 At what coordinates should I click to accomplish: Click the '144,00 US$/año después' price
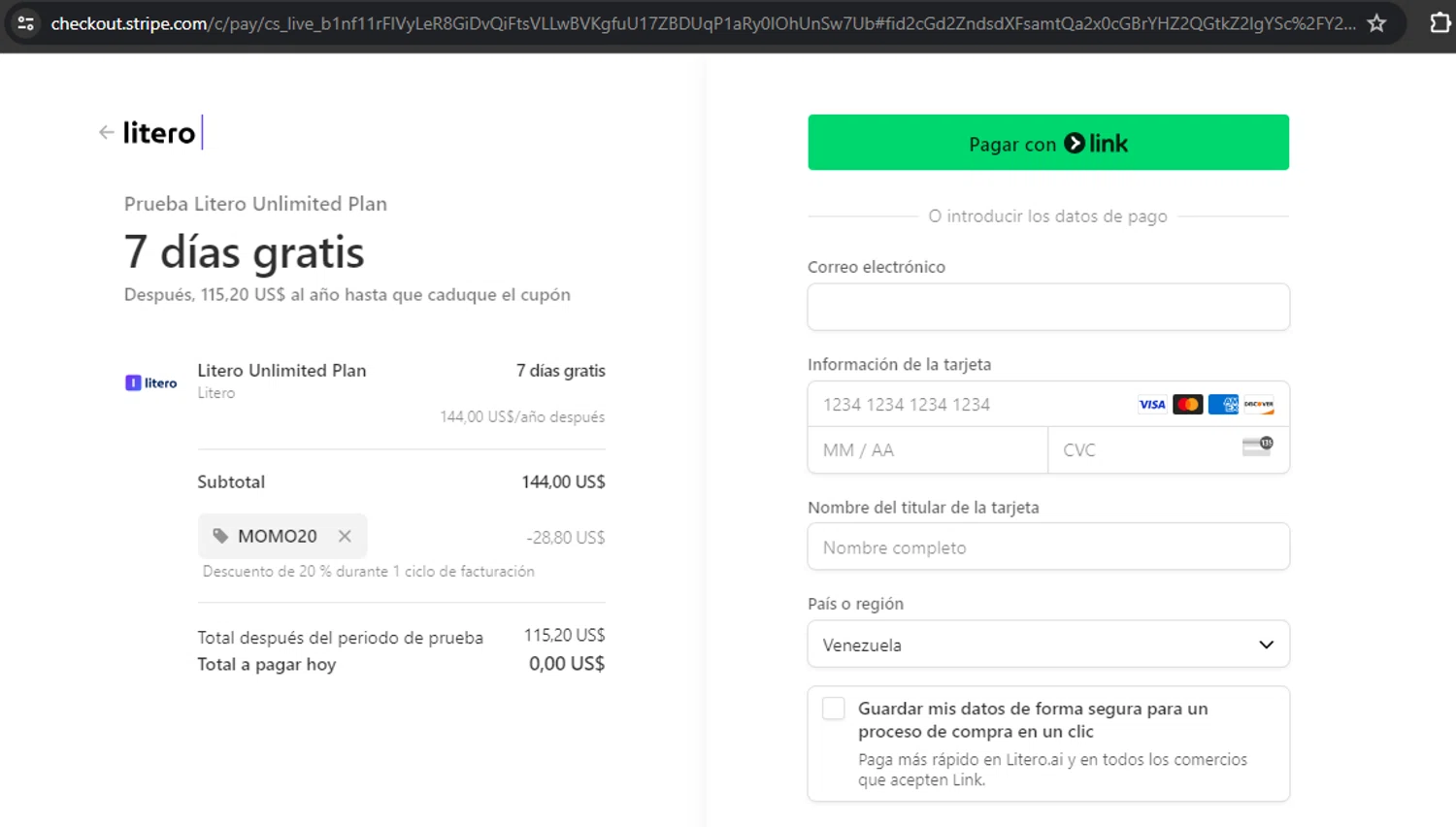pos(522,416)
